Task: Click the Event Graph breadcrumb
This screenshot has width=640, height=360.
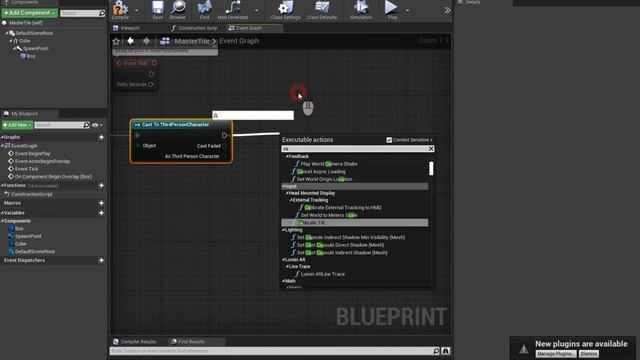Action: coord(239,41)
